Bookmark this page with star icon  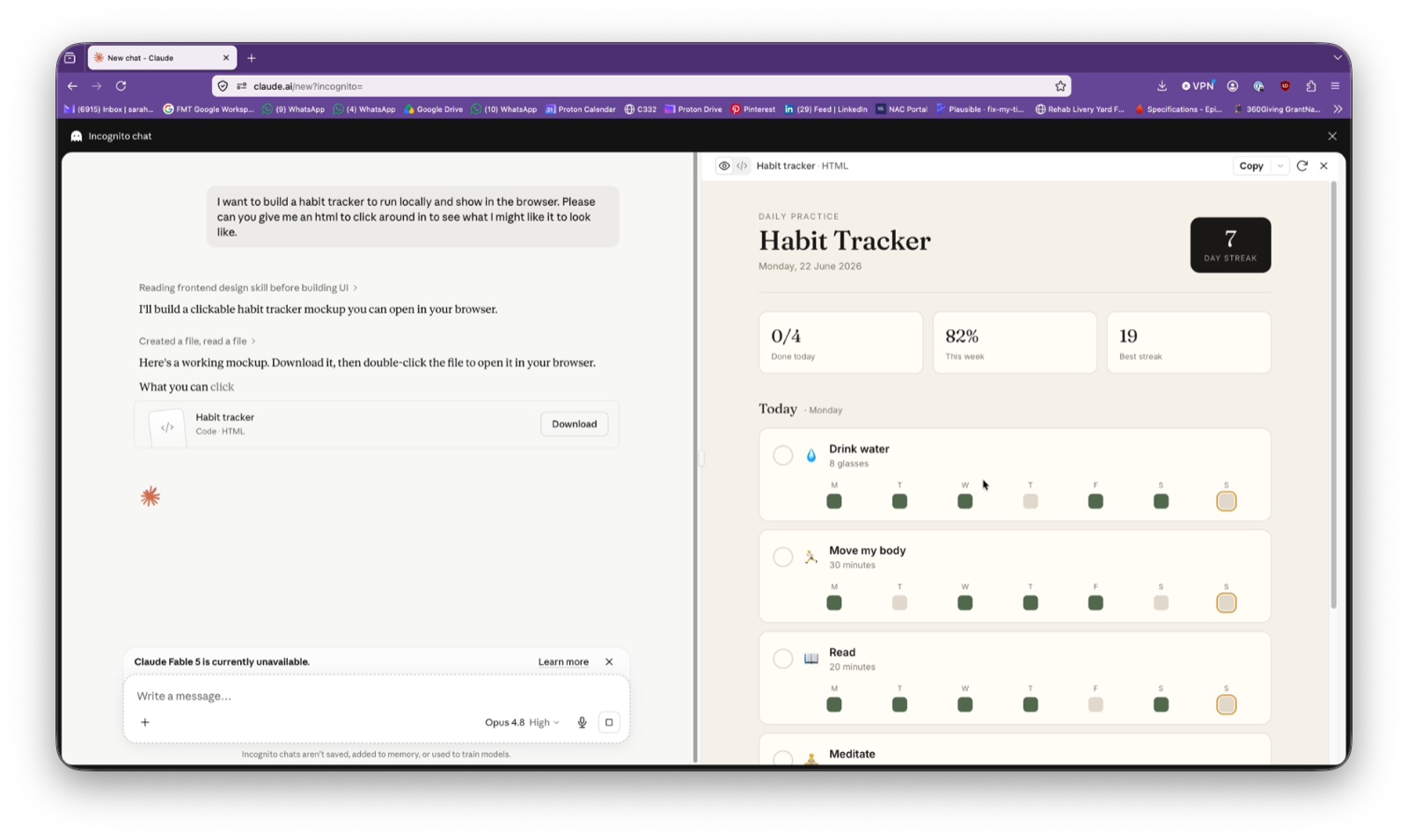click(1060, 86)
